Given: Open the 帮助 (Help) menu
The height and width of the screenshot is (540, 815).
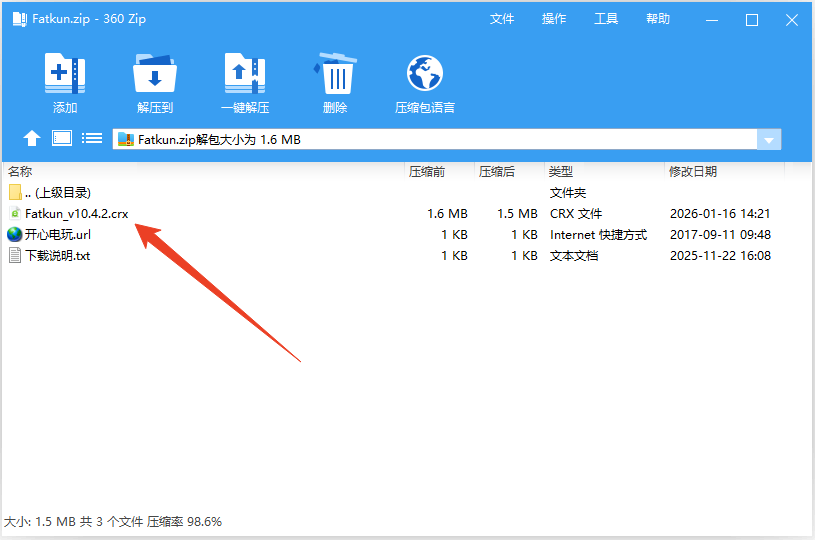Looking at the screenshot, I should tap(658, 19).
